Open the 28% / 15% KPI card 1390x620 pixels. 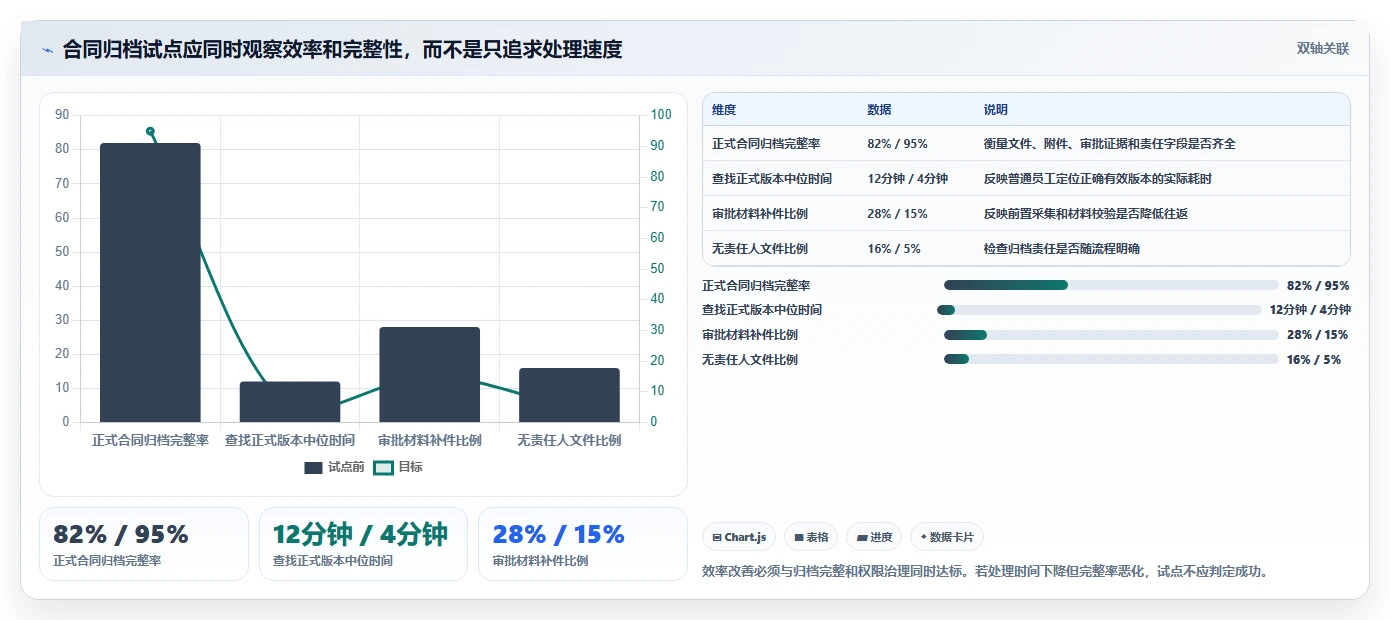[x=583, y=544]
